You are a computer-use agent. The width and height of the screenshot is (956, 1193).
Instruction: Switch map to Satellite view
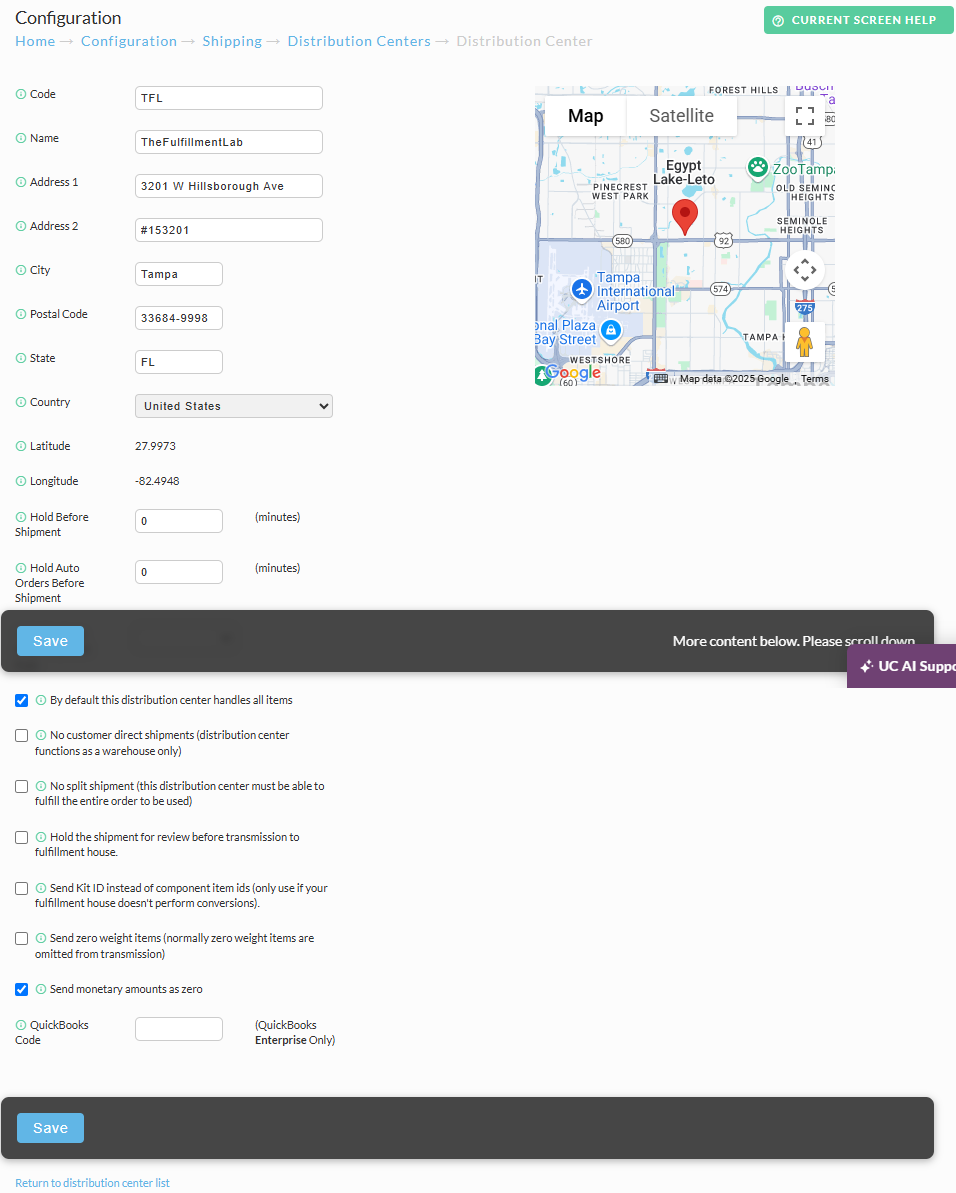click(681, 116)
